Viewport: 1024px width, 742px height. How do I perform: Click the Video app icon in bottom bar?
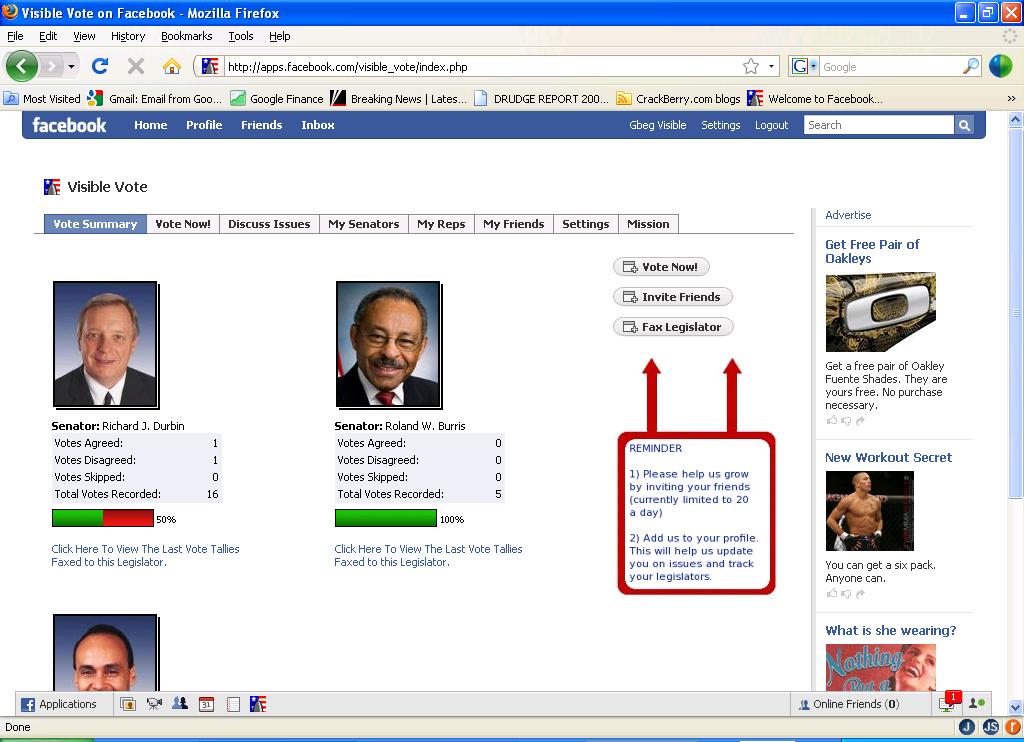pyautogui.click(x=154, y=704)
